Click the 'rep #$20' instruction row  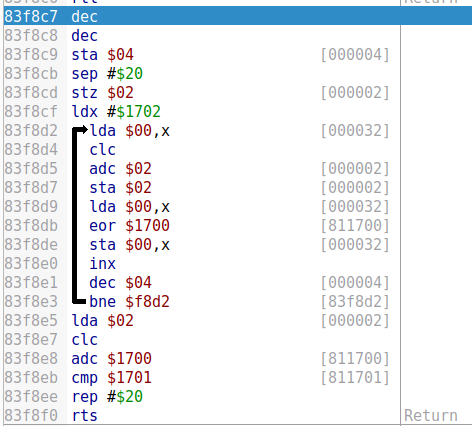pos(107,396)
